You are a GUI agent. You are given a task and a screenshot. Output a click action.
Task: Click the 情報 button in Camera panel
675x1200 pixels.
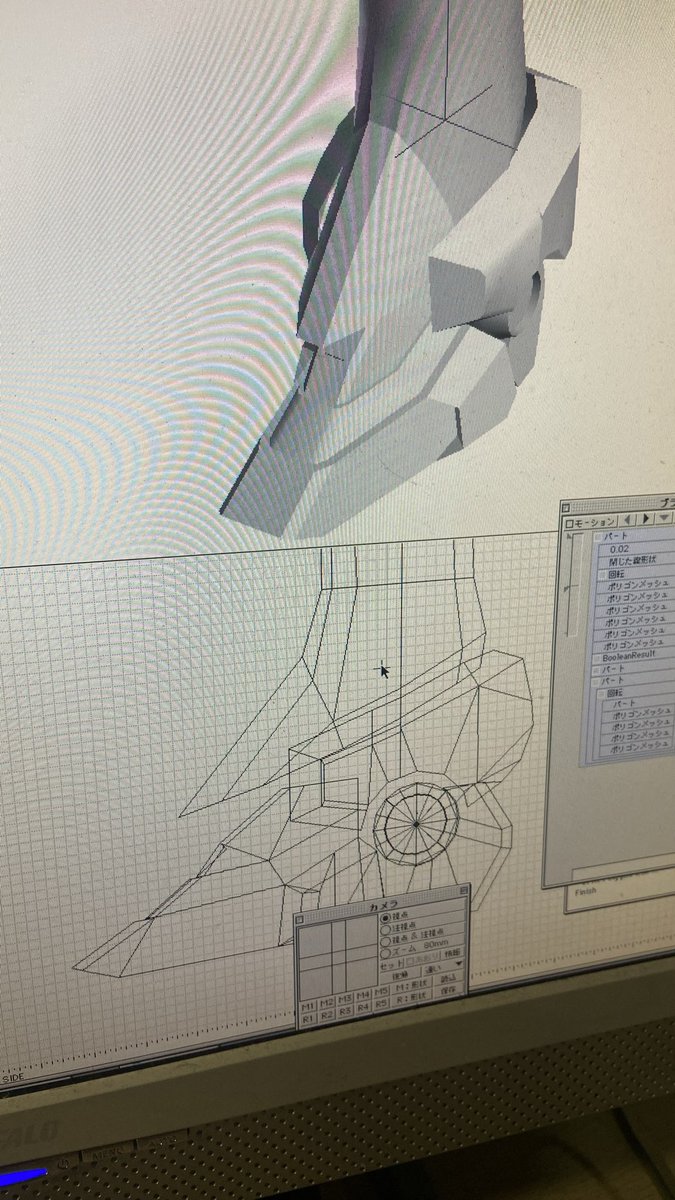pos(452,954)
